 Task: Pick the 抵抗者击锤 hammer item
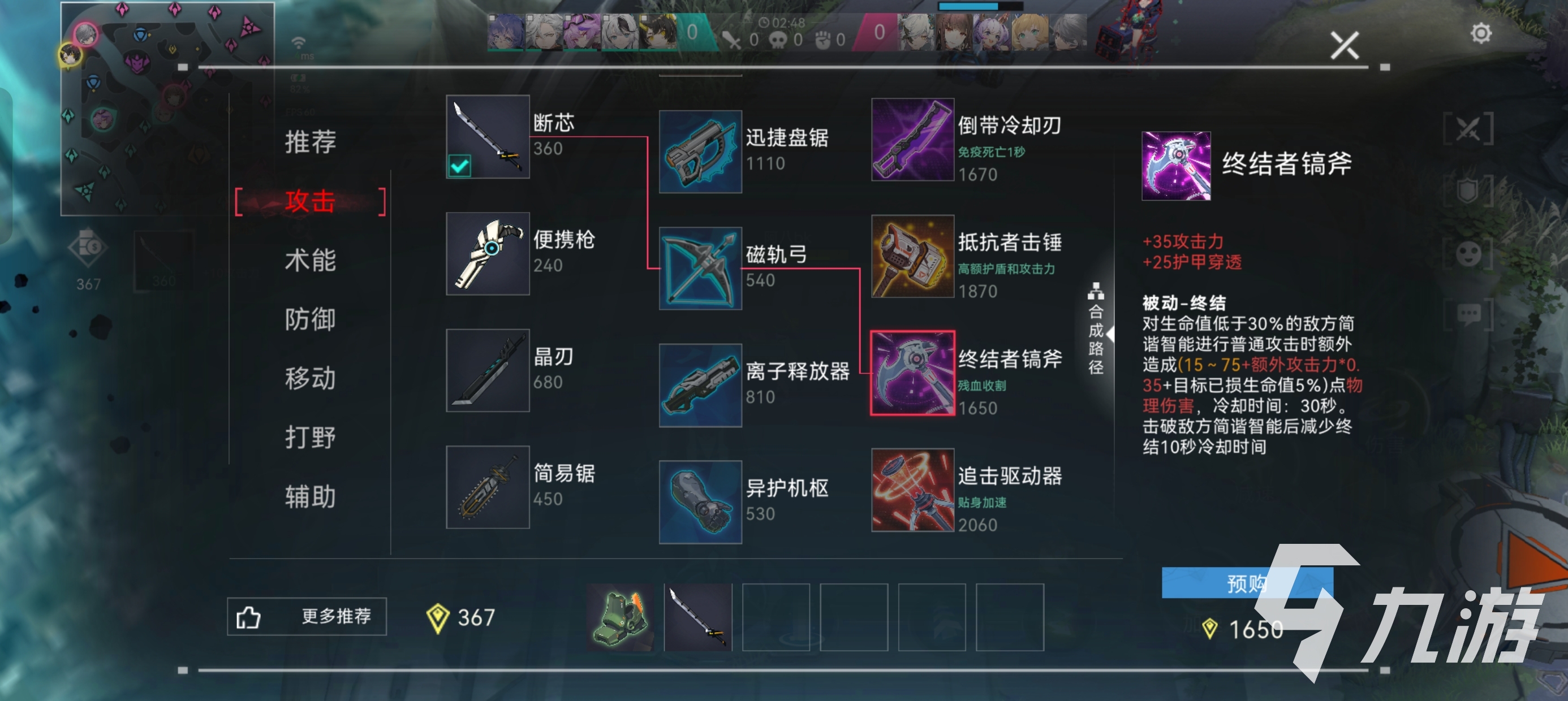(x=912, y=257)
